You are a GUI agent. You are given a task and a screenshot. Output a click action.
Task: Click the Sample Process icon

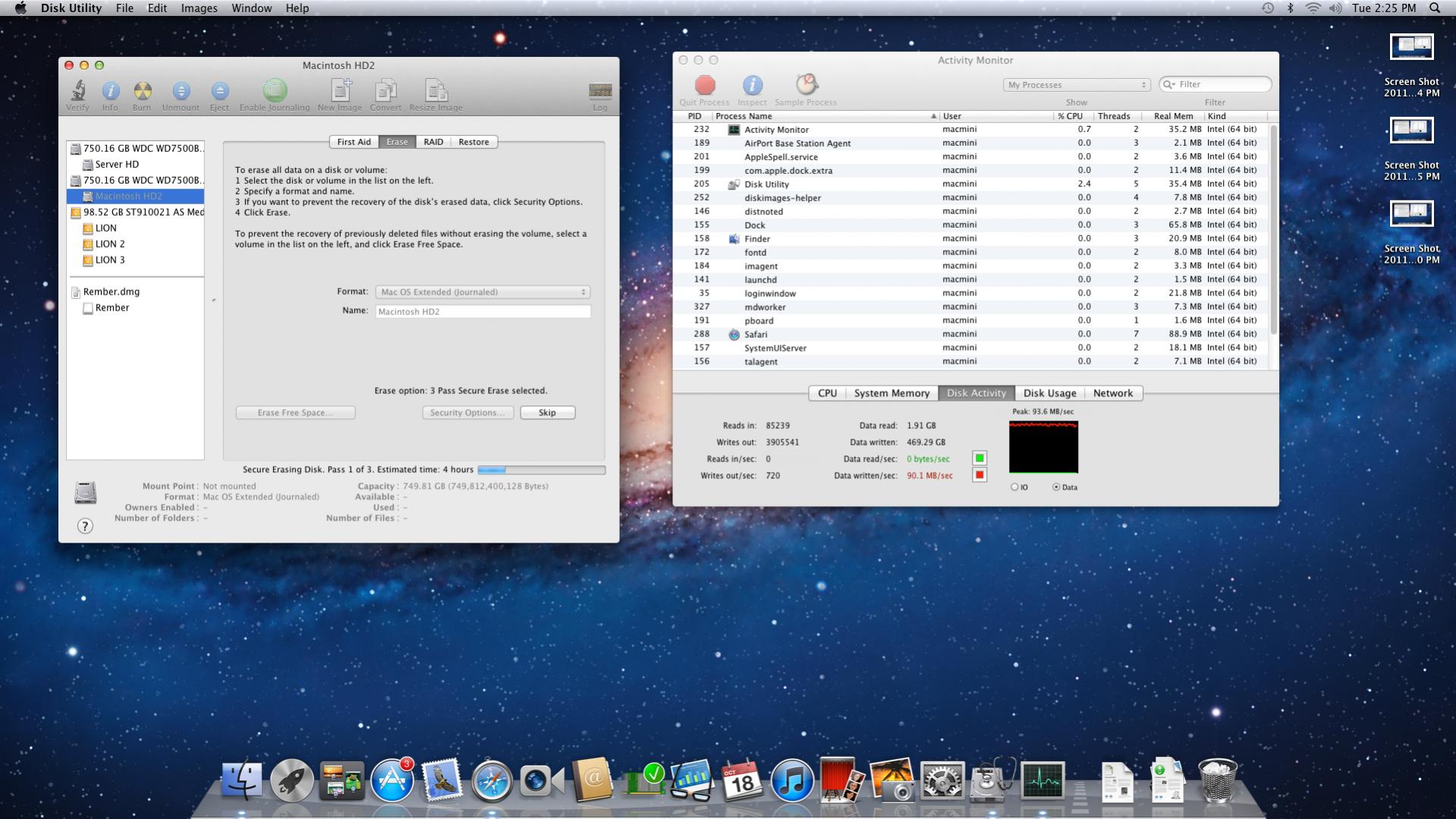pyautogui.click(x=806, y=85)
